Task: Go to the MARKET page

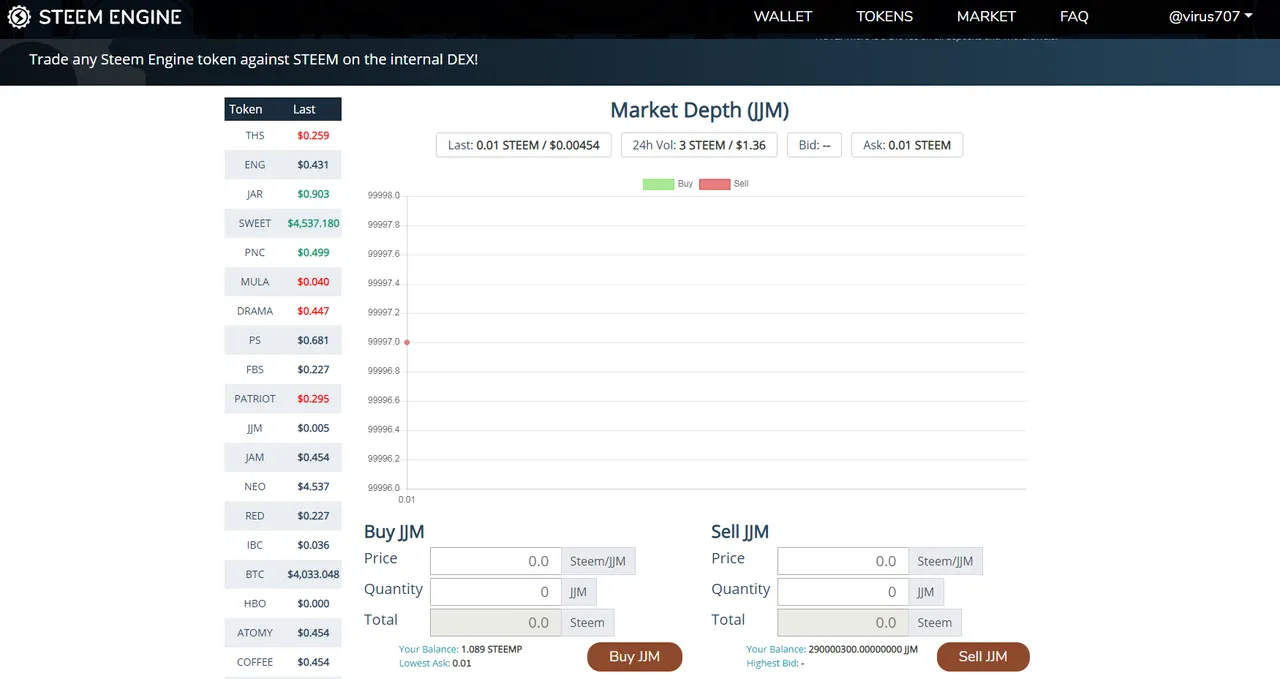Action: coord(986,17)
